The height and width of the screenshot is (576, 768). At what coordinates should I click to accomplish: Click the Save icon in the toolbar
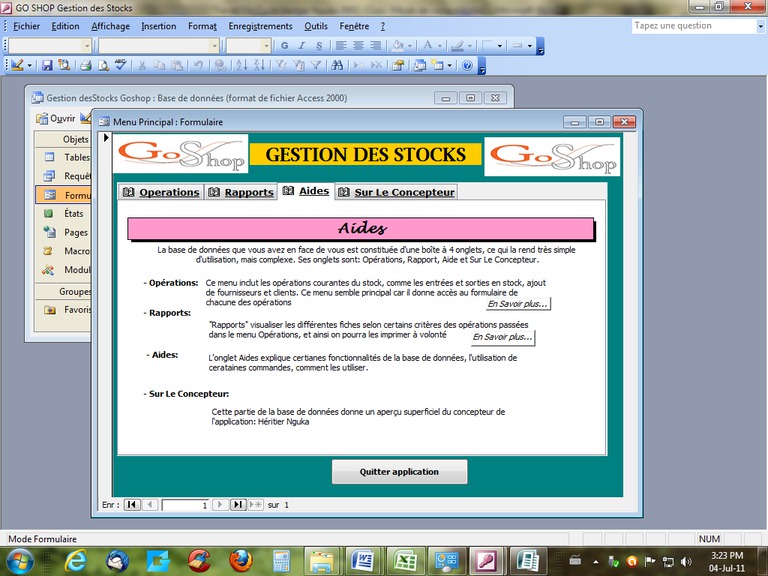[47, 65]
